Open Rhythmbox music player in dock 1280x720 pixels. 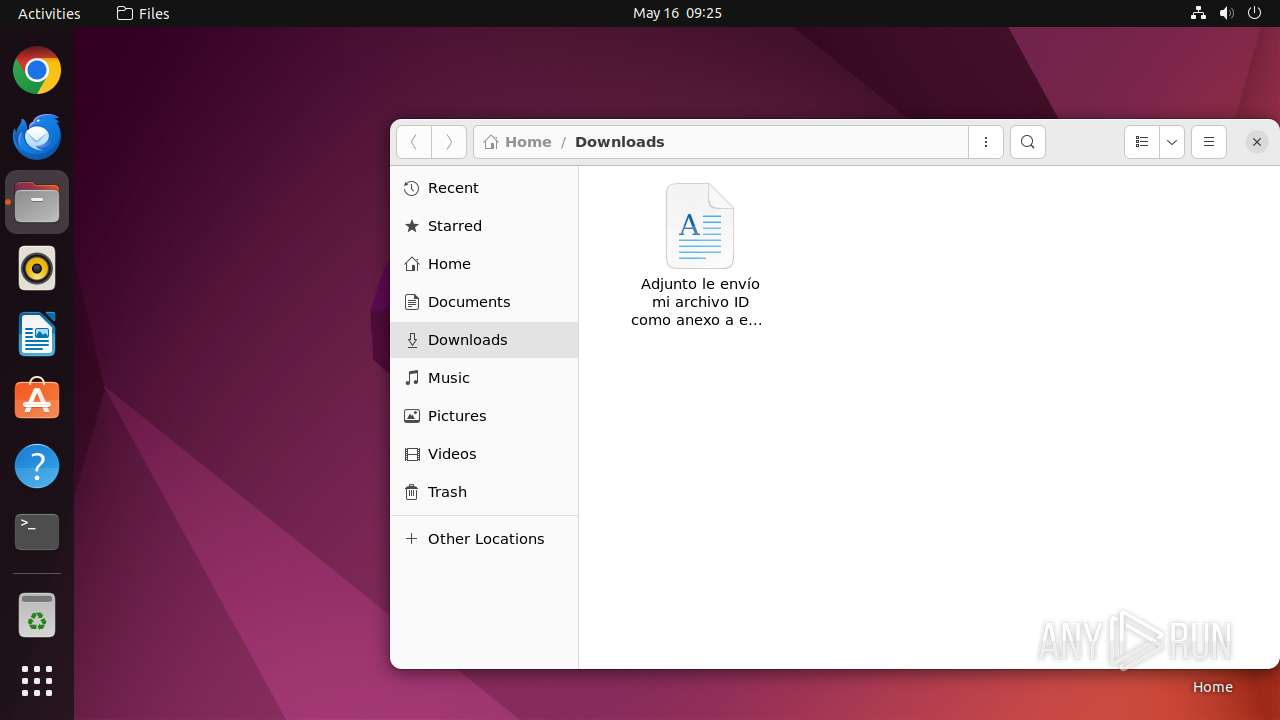pyautogui.click(x=37, y=268)
